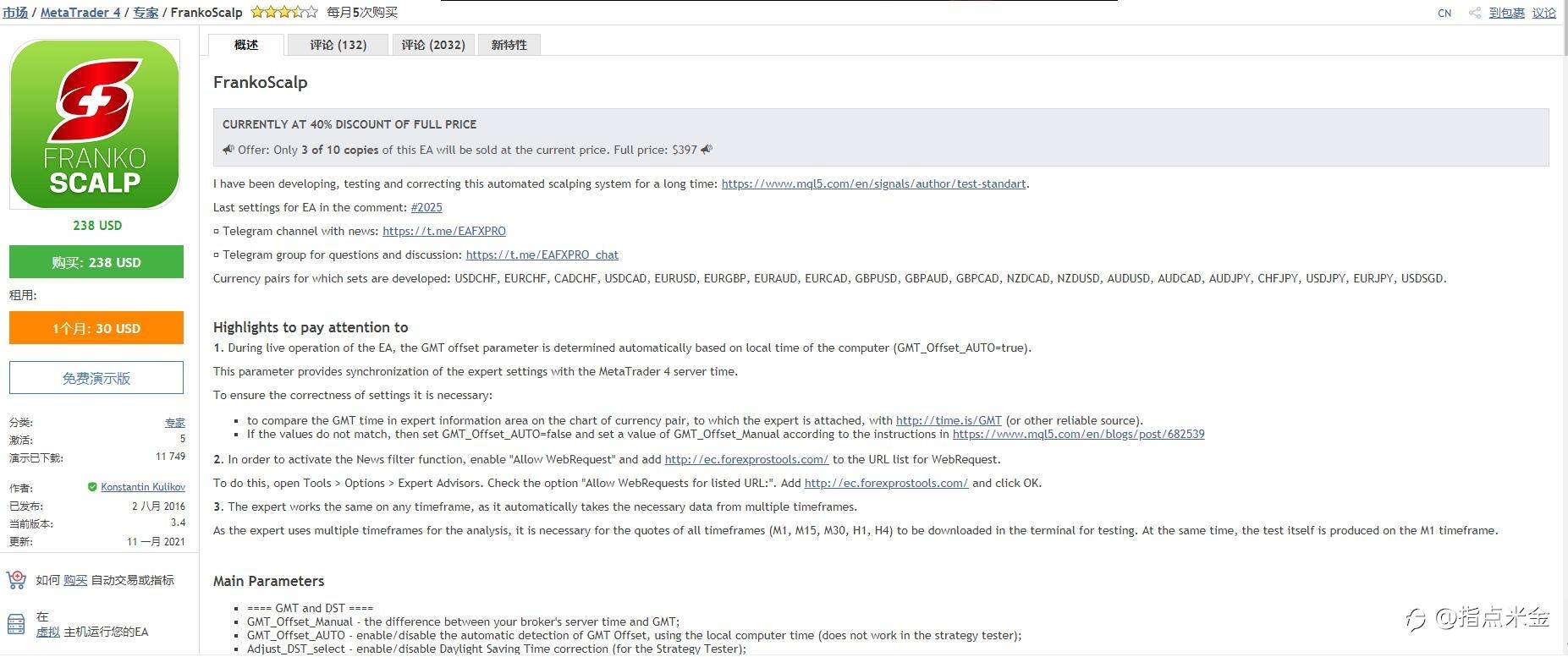Open the 新特性 tab

(509, 45)
